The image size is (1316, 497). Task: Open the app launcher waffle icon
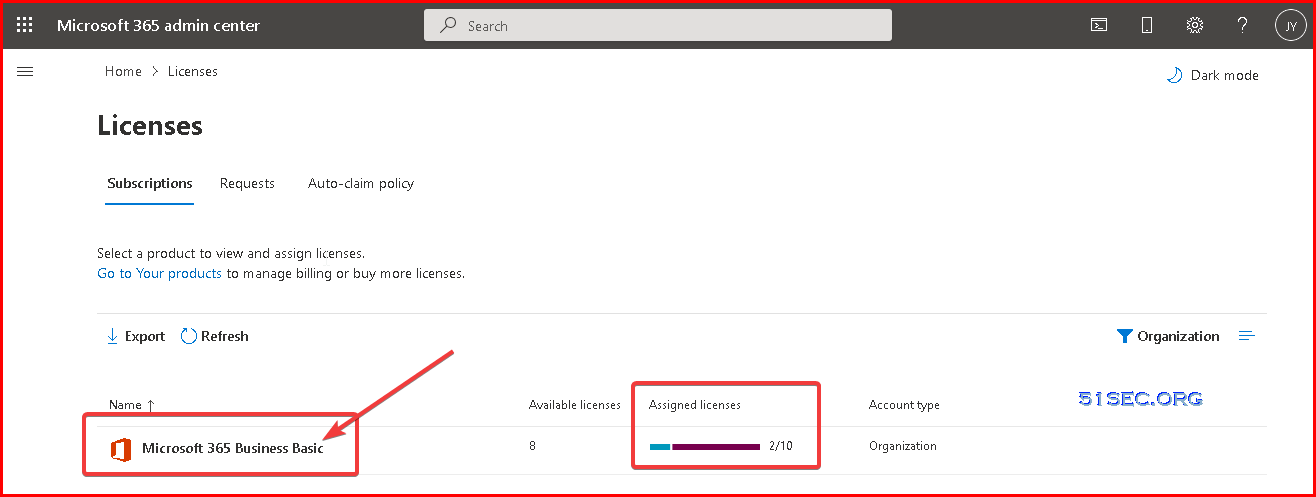26,25
